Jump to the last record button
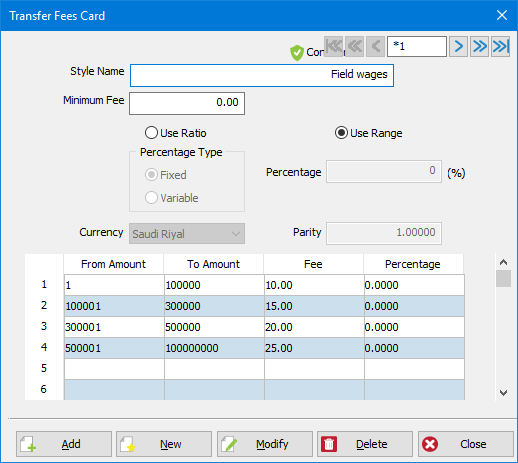Image resolution: width=518 pixels, height=463 pixels. coord(501,46)
